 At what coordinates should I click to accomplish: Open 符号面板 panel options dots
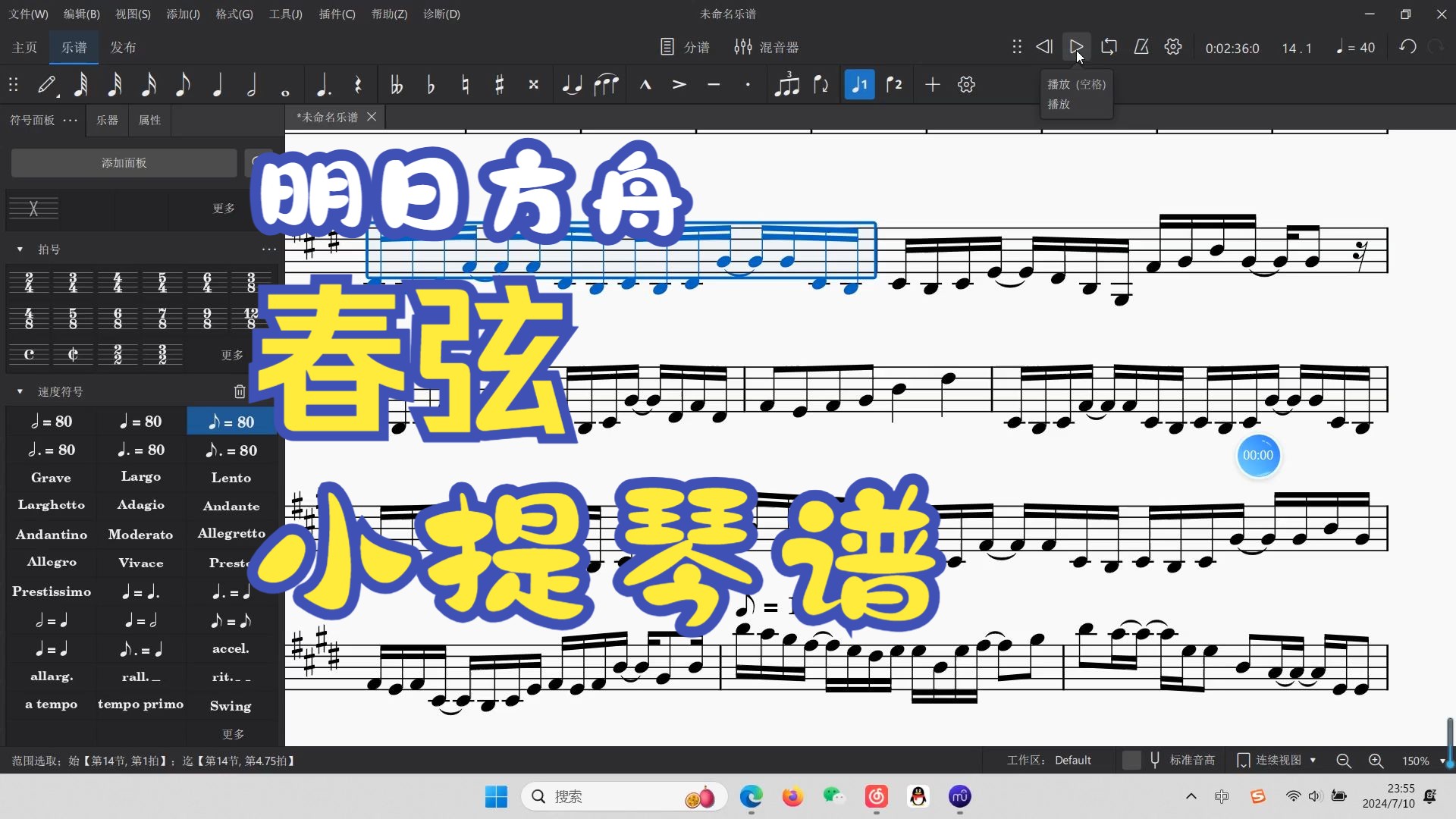[71, 120]
